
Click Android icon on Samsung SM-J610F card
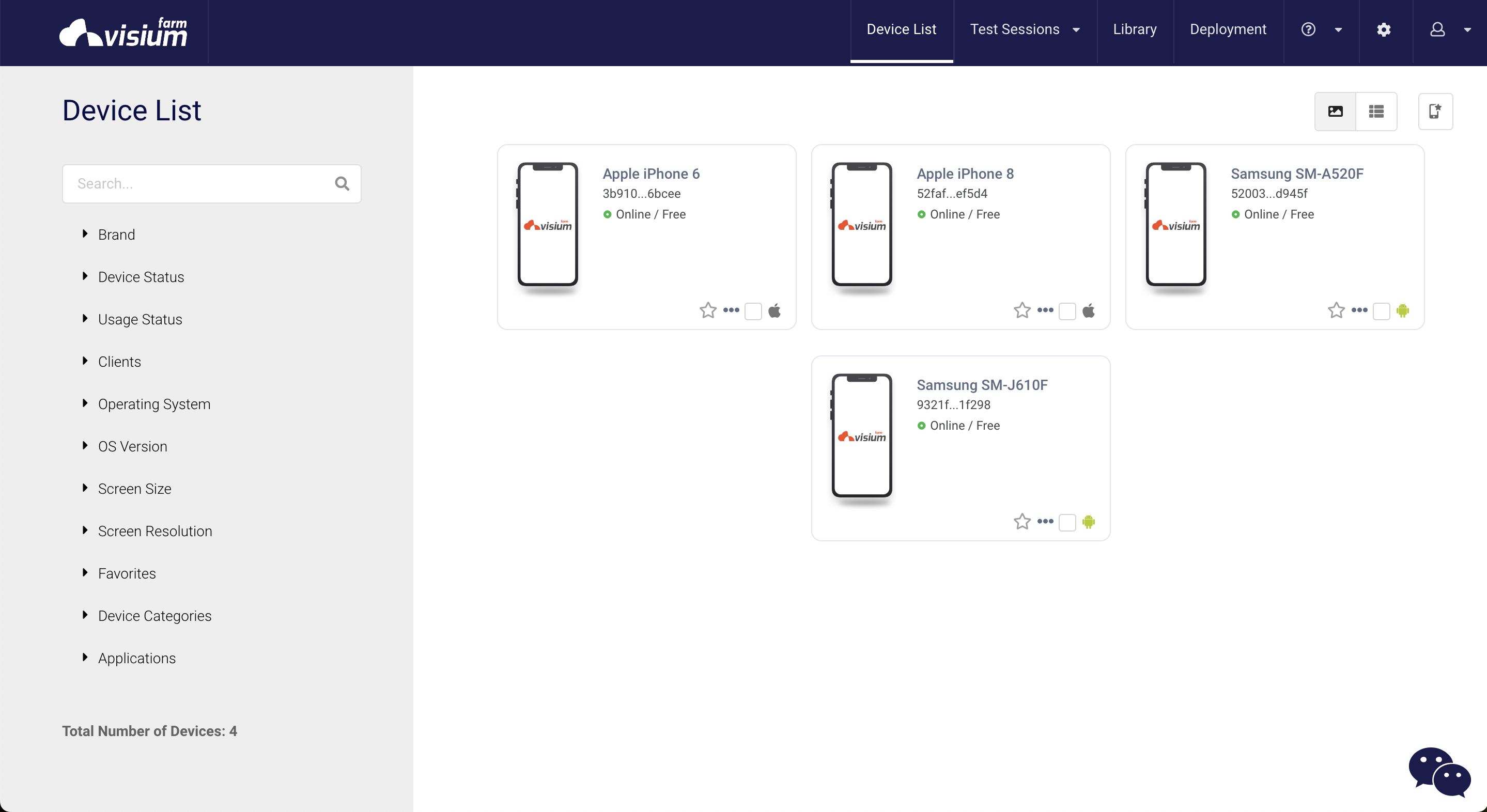coord(1089,522)
